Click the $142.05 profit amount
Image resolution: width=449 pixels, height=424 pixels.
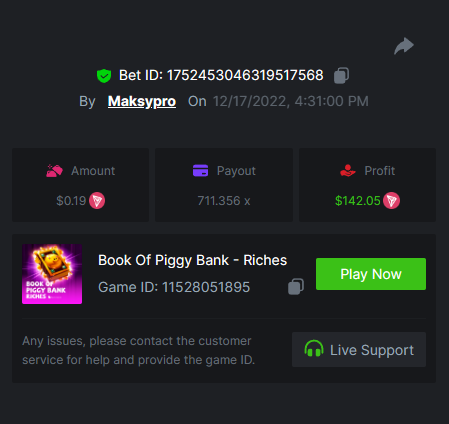pyautogui.click(x=357, y=201)
